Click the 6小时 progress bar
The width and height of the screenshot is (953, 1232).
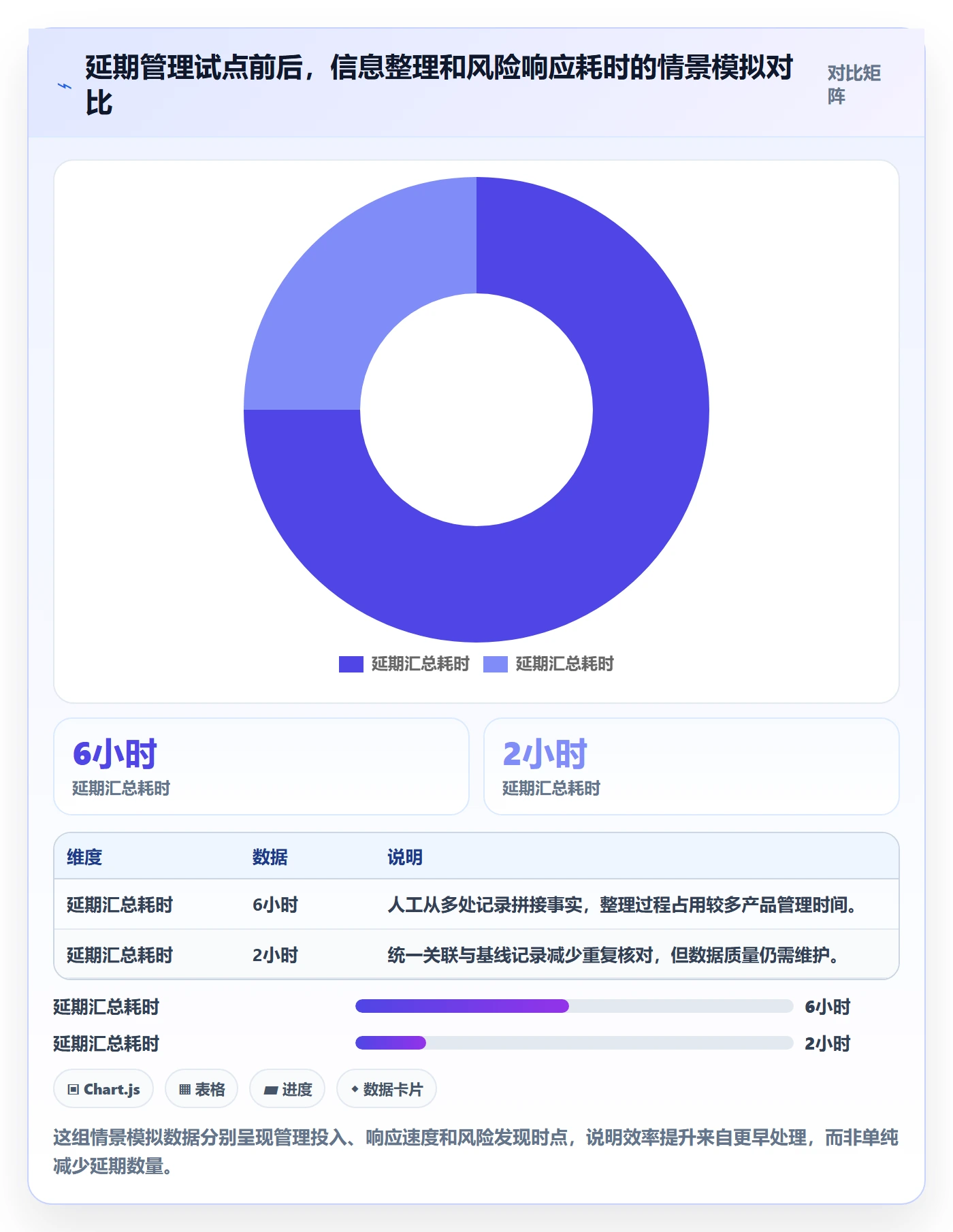tap(575, 1006)
